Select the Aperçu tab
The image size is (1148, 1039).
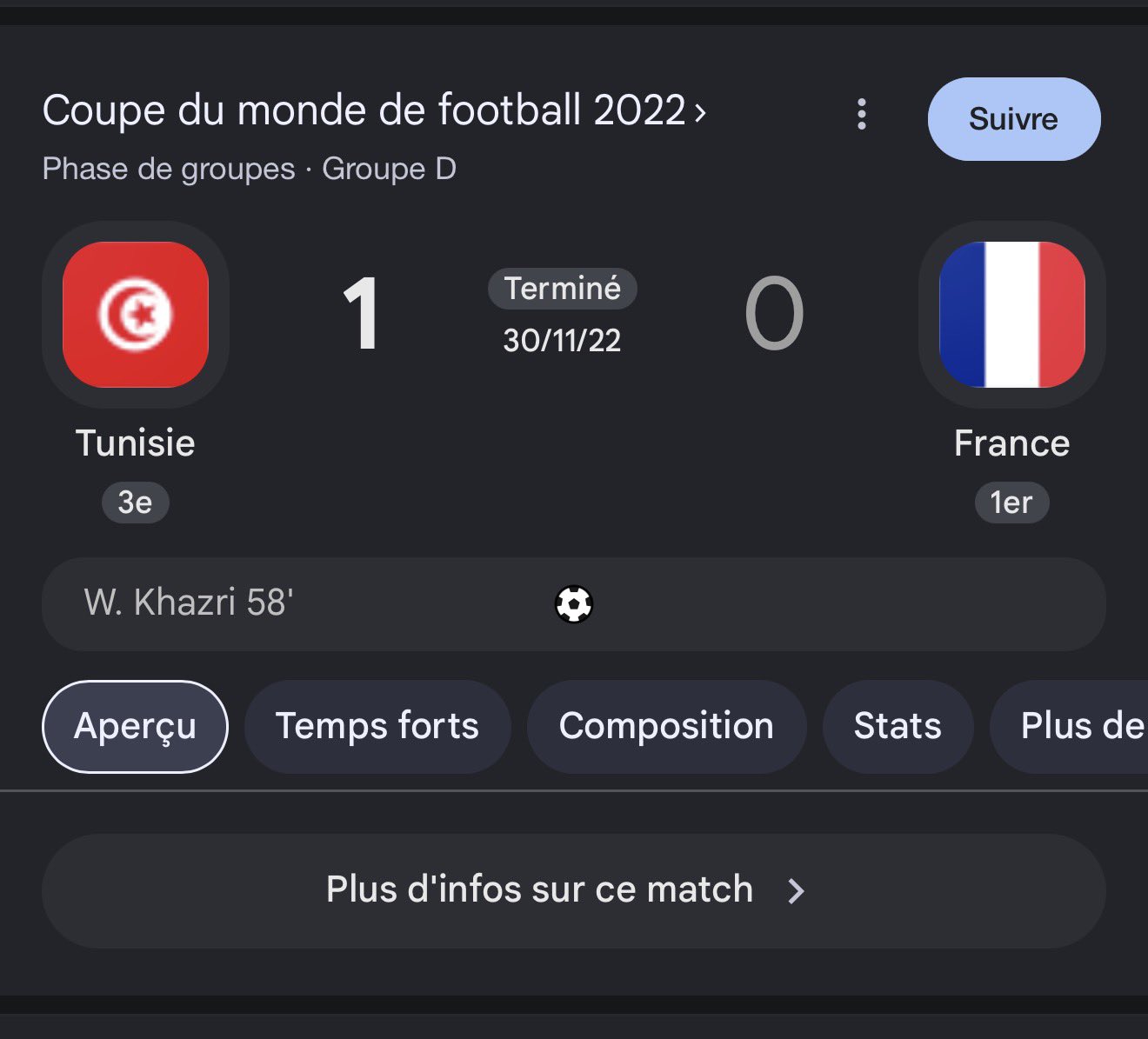point(135,727)
